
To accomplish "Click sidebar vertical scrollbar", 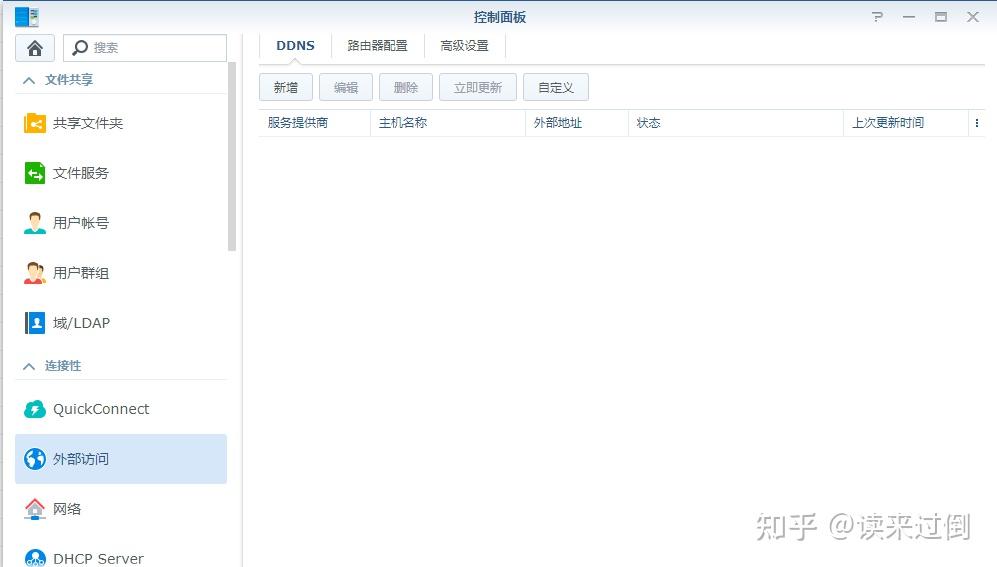I will click(232, 156).
